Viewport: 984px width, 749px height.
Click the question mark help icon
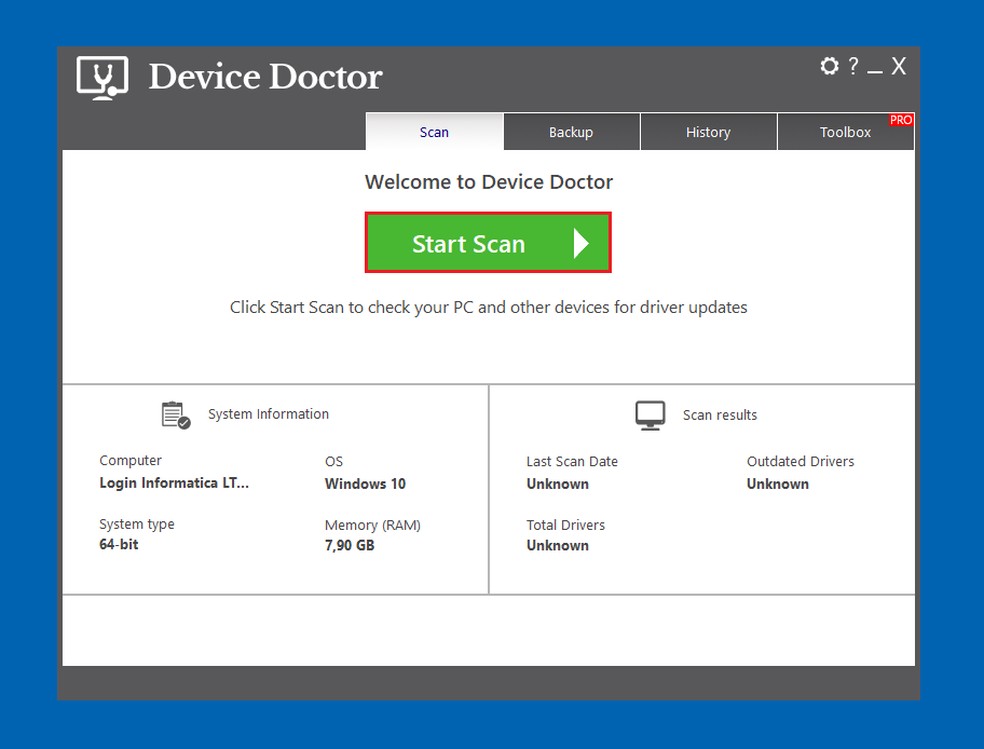coord(853,66)
